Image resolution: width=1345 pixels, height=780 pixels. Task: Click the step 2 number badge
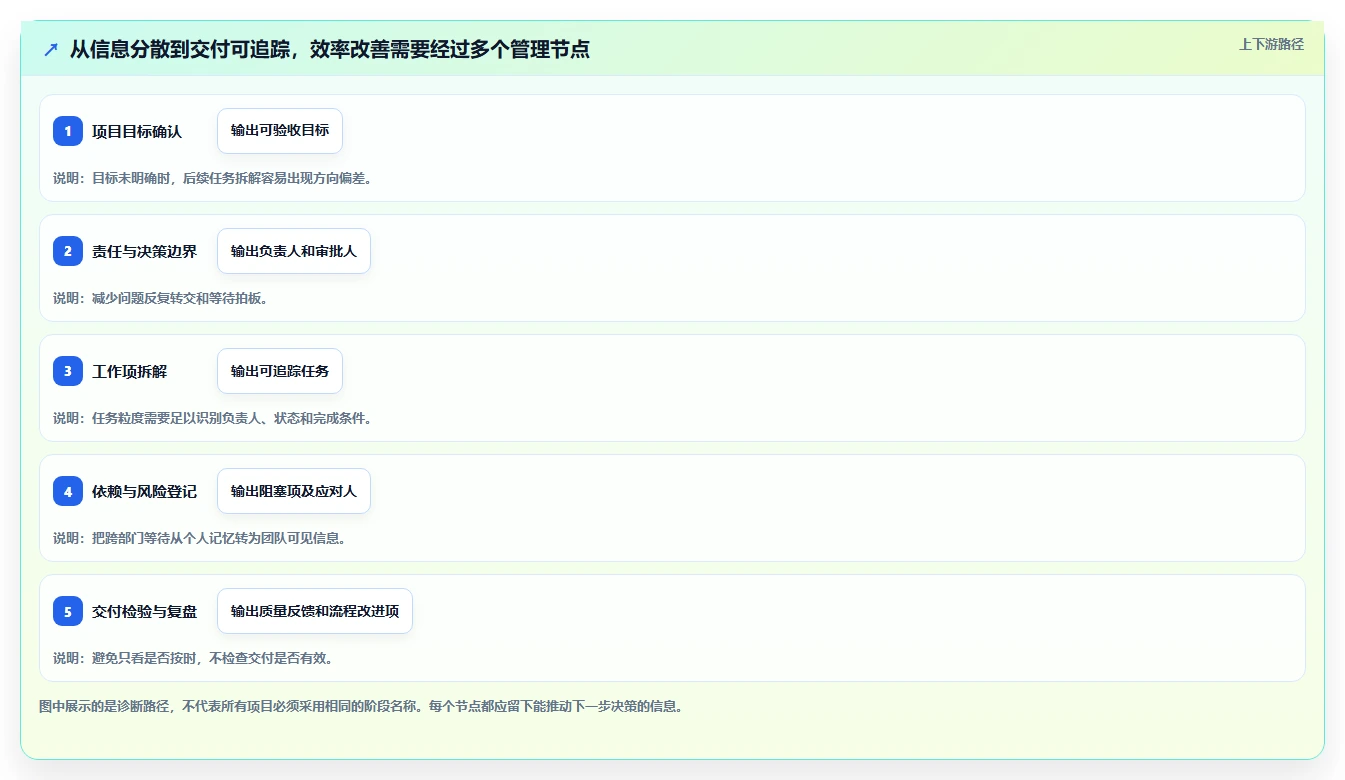click(68, 251)
